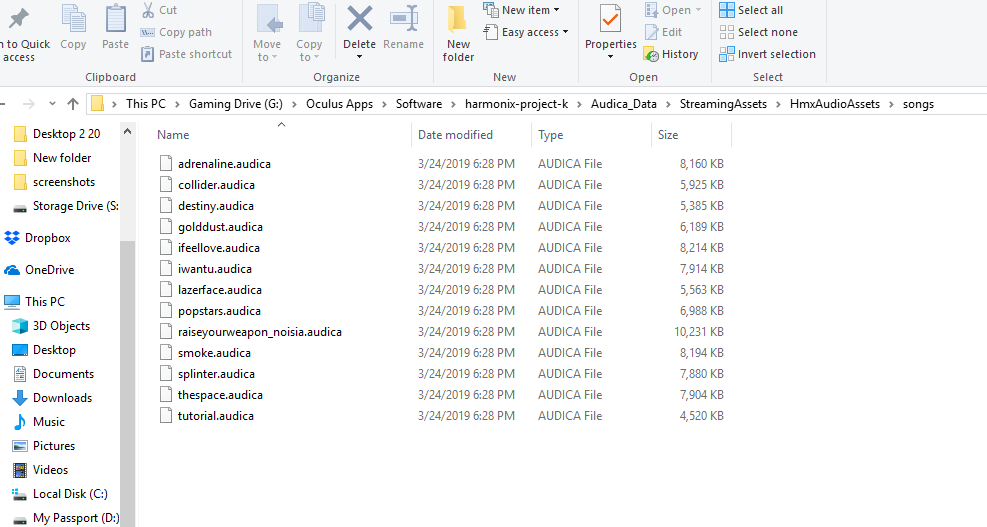Click the Pin to Quick access icon
Image resolution: width=987 pixels, height=527 pixels.
[19, 18]
